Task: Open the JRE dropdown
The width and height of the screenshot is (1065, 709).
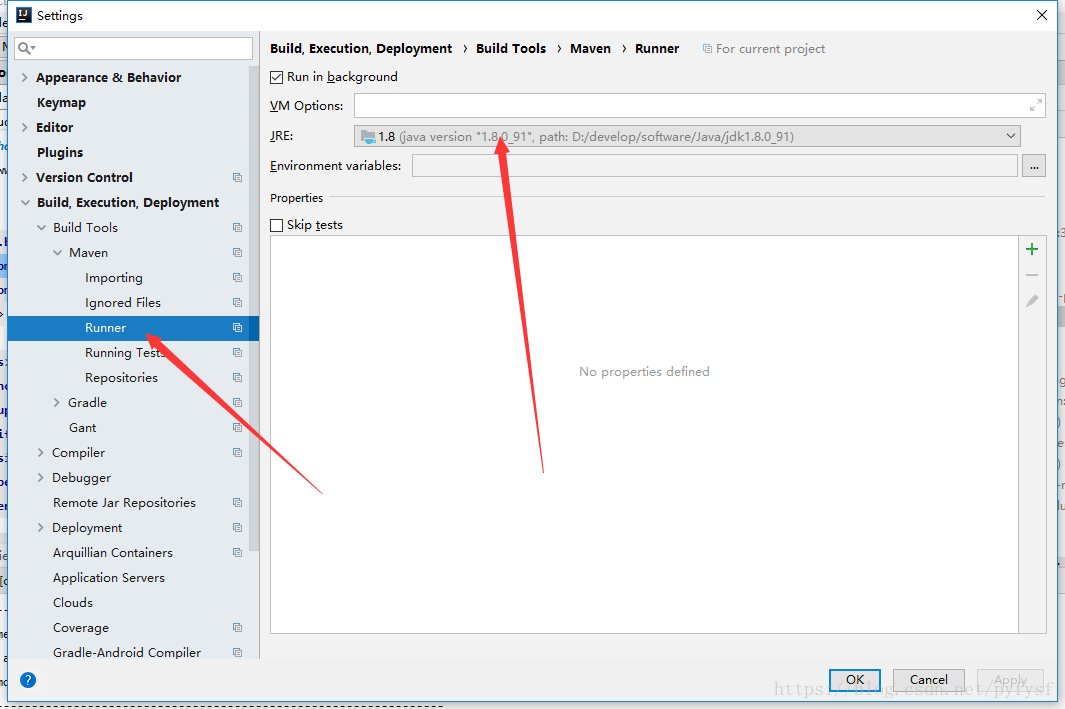Action: (x=687, y=136)
